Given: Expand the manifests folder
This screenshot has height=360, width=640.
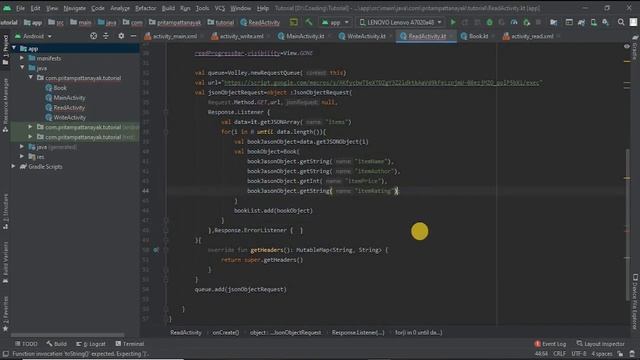Looking at the screenshot, I should coord(22,58).
